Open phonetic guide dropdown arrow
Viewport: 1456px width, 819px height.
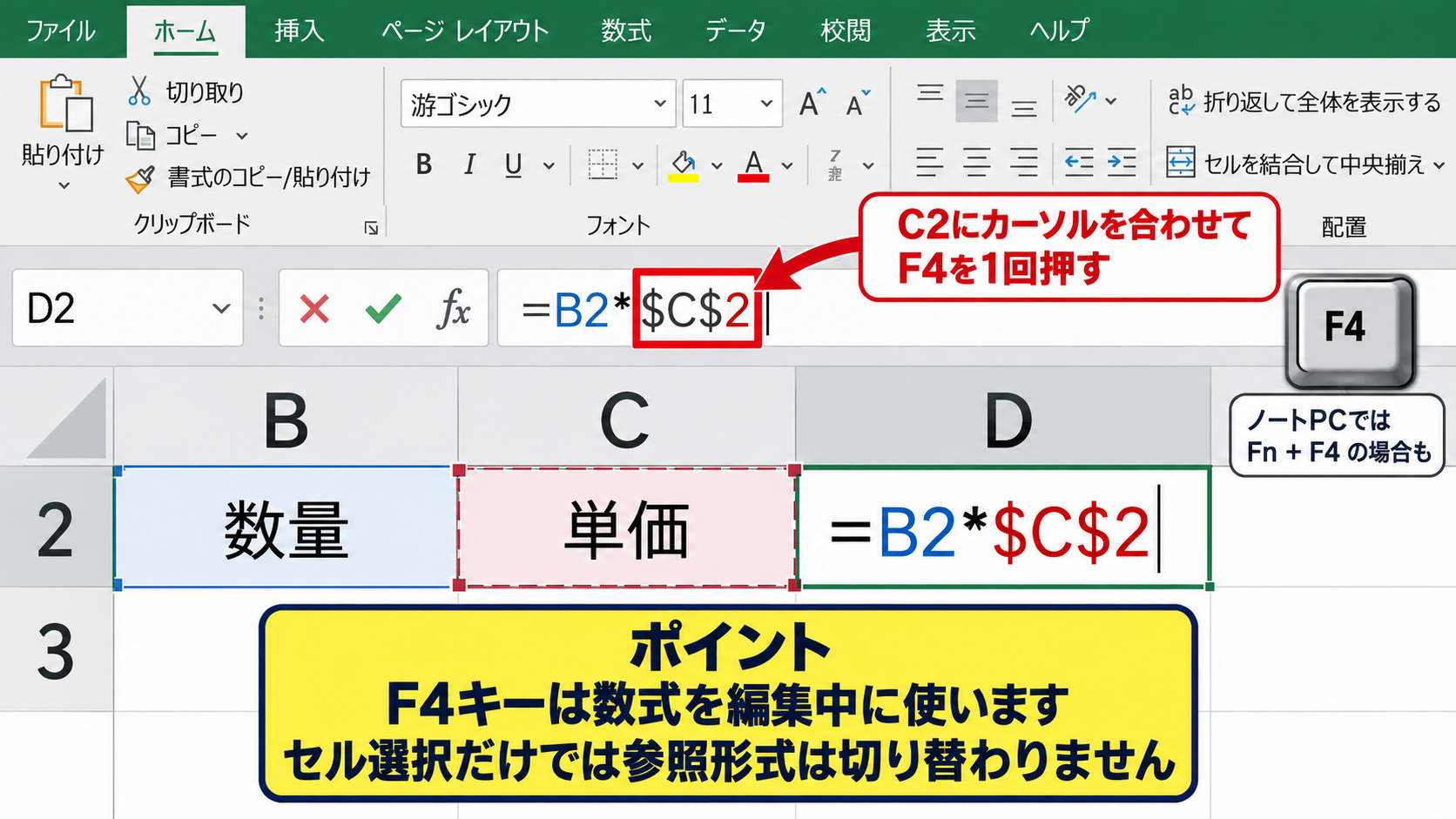[x=868, y=165]
